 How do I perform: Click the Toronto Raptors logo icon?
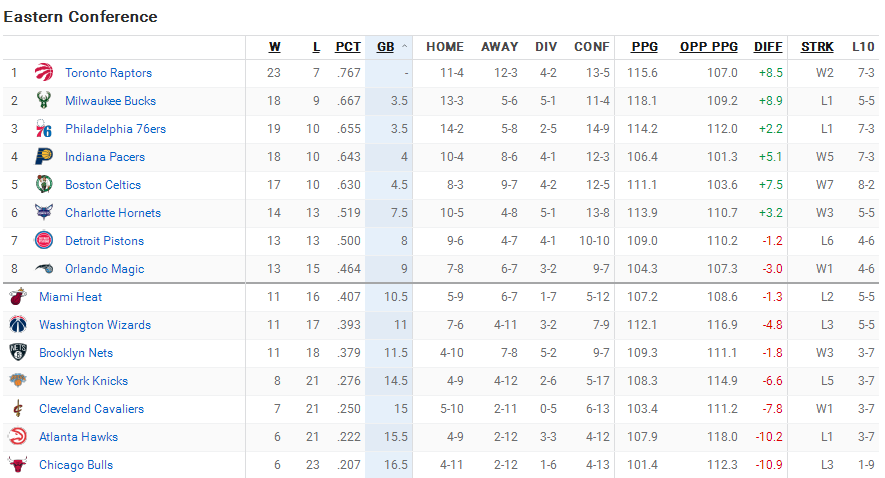(43, 73)
